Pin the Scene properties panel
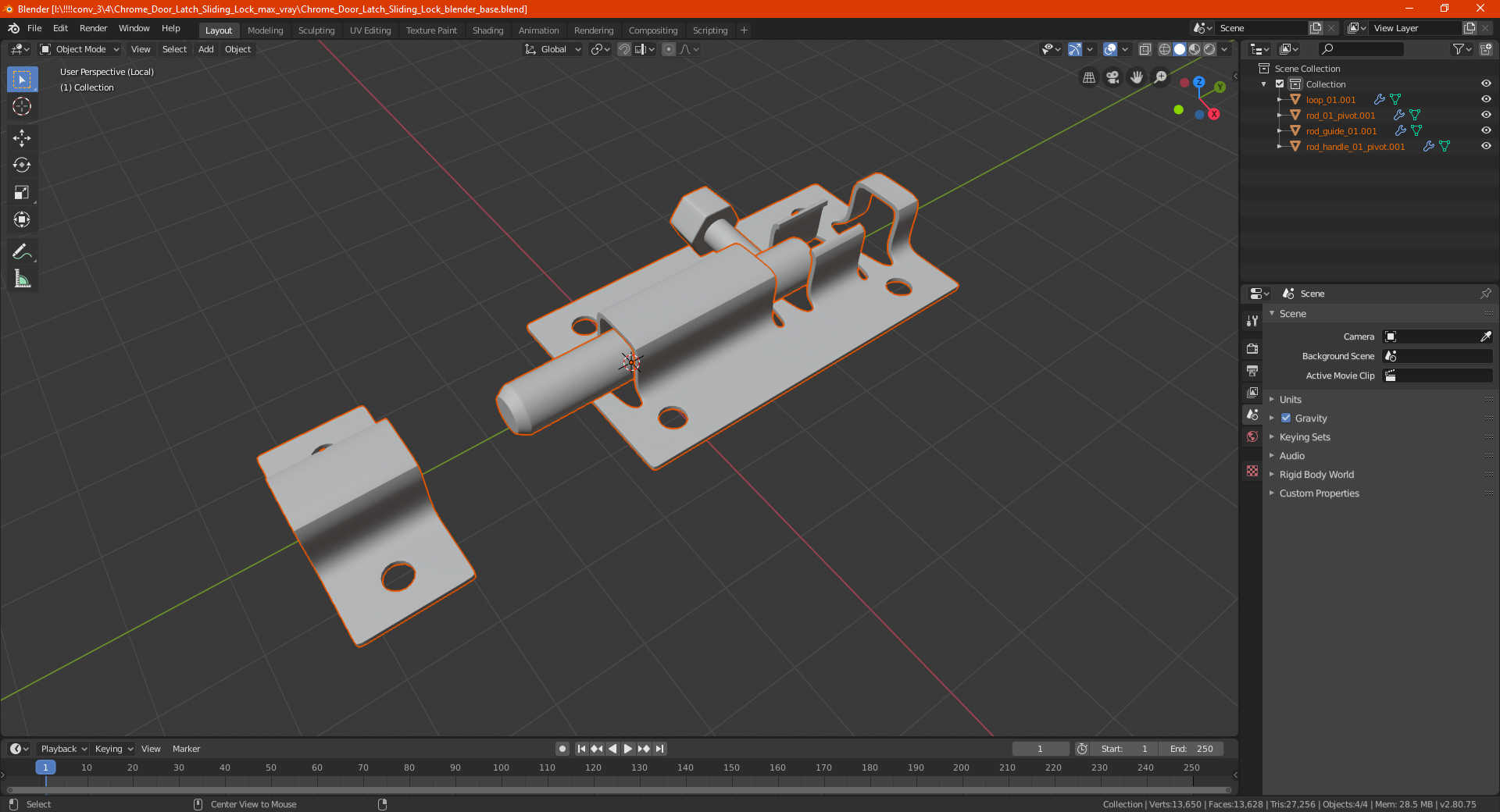The width and height of the screenshot is (1500, 812). pos(1485,294)
